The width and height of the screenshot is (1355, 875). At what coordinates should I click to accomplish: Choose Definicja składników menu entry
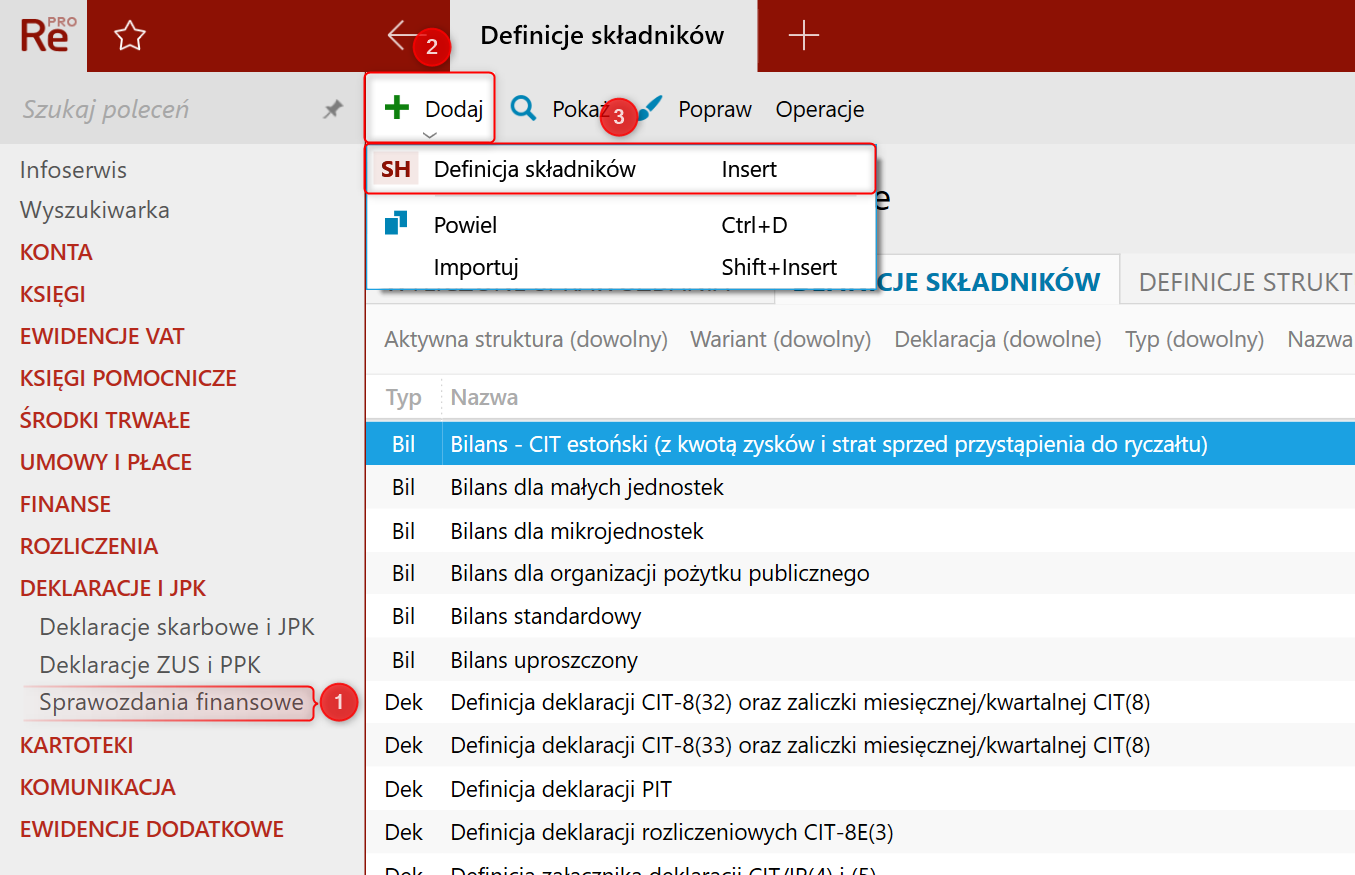621,169
